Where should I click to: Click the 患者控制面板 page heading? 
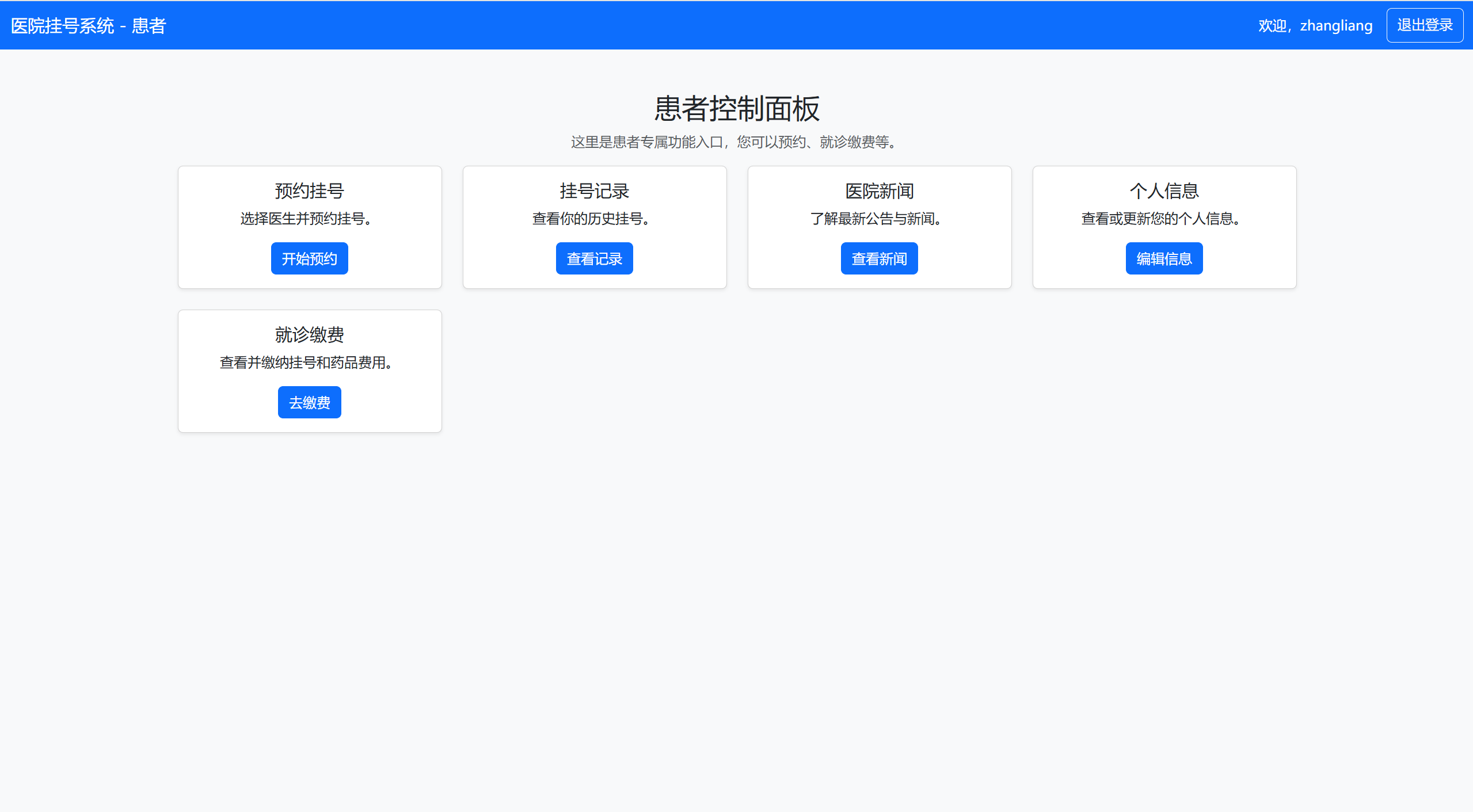[736, 109]
